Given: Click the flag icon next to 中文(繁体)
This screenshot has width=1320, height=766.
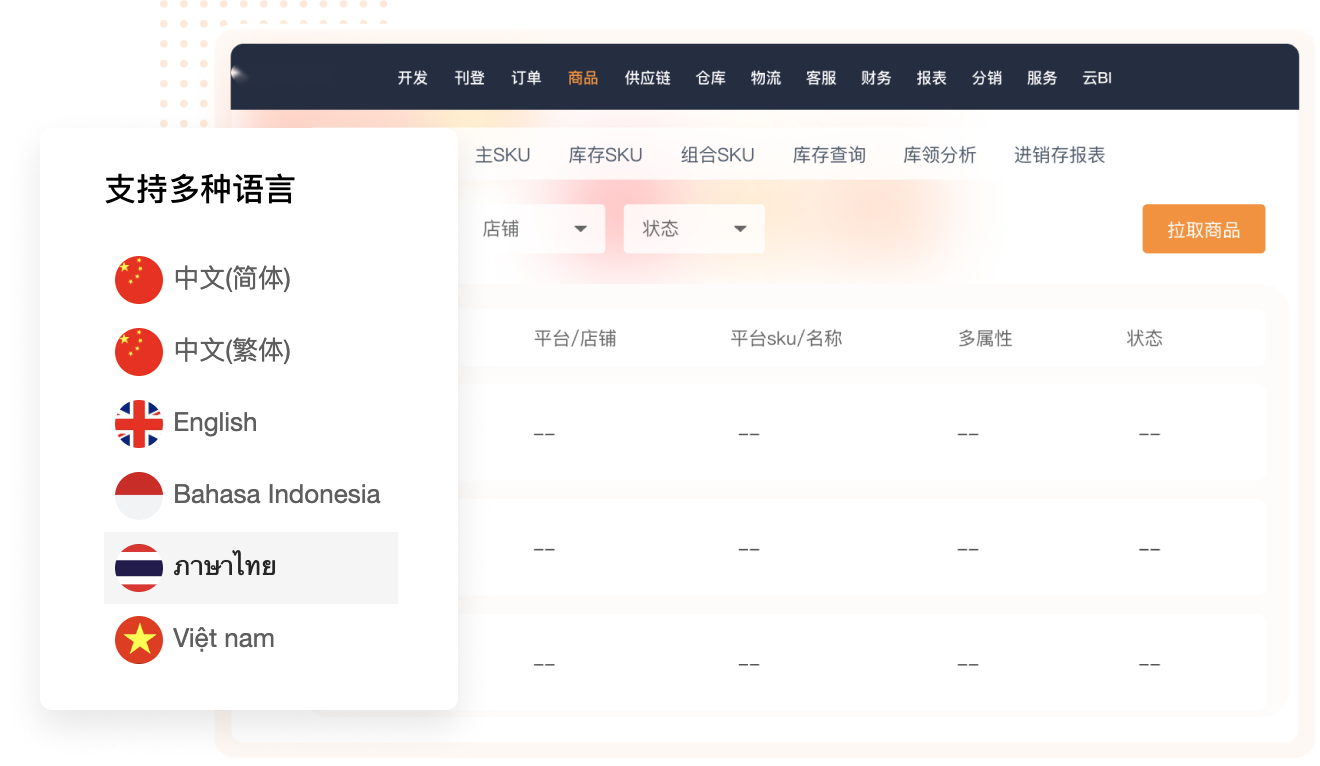Looking at the screenshot, I should [x=139, y=351].
